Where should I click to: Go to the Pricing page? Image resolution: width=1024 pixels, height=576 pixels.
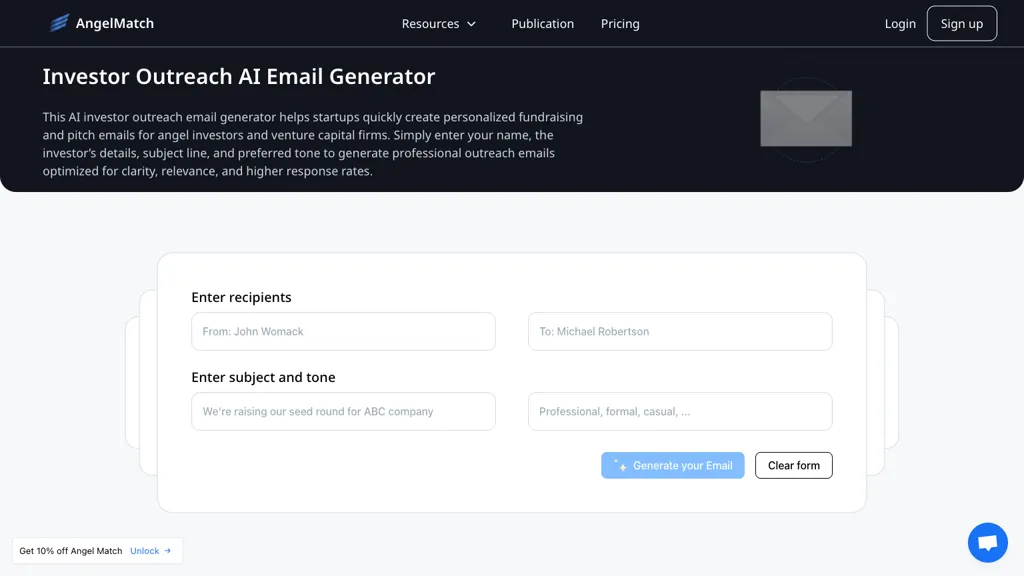[x=620, y=24]
